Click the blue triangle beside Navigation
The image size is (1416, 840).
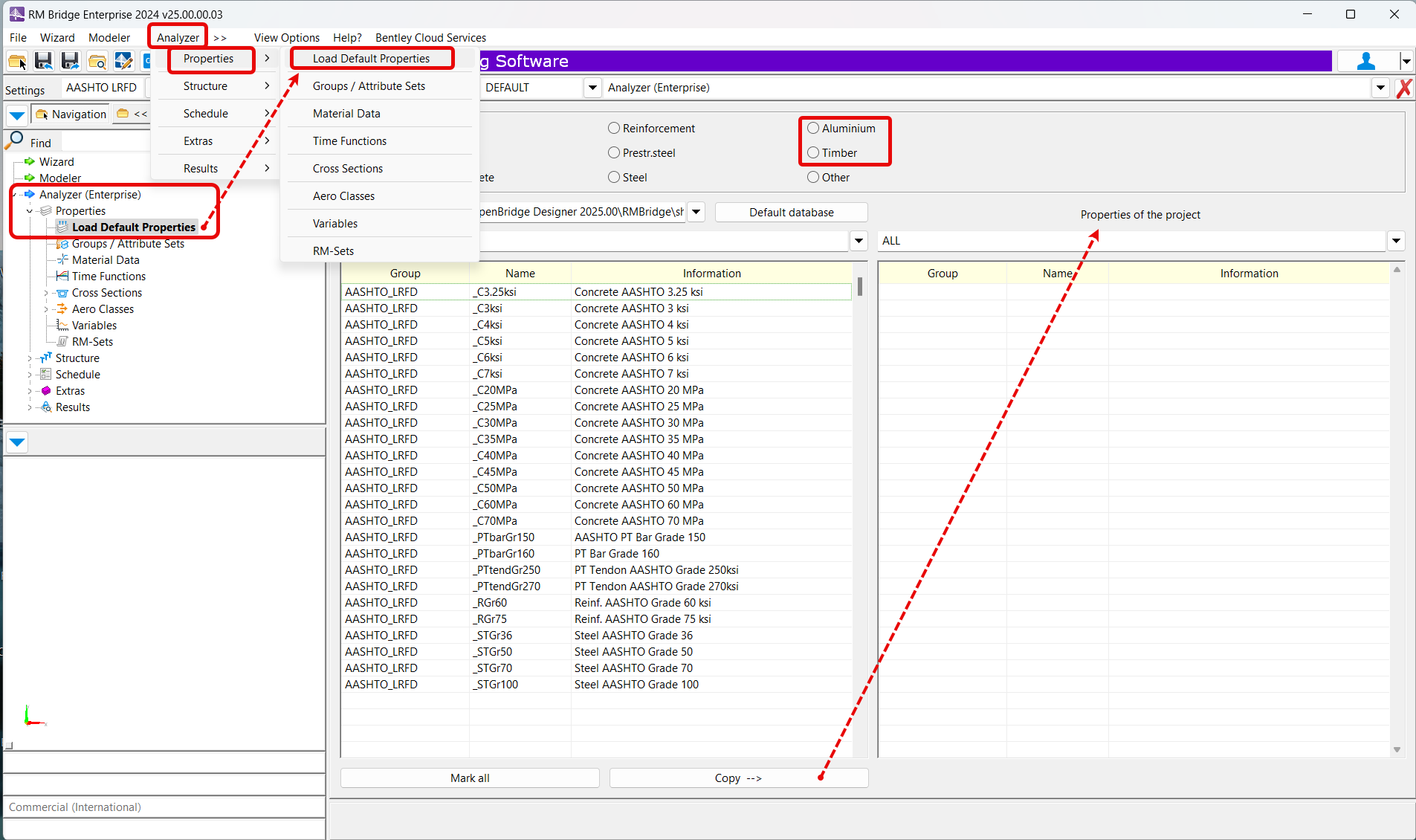click(x=17, y=115)
